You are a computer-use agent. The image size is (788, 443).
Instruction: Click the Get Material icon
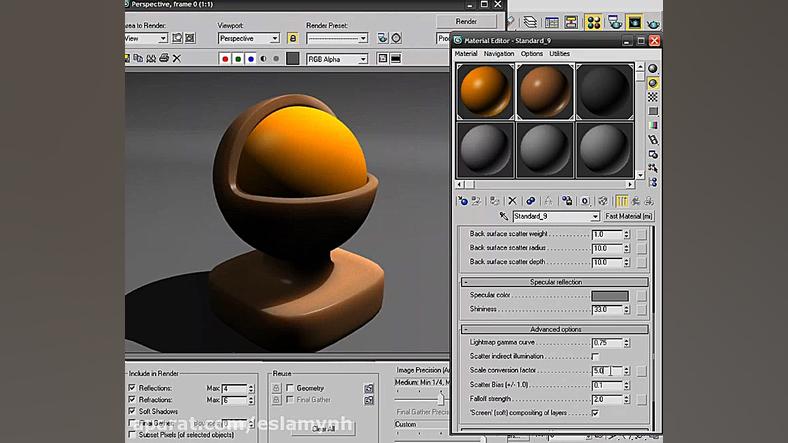[x=462, y=201]
